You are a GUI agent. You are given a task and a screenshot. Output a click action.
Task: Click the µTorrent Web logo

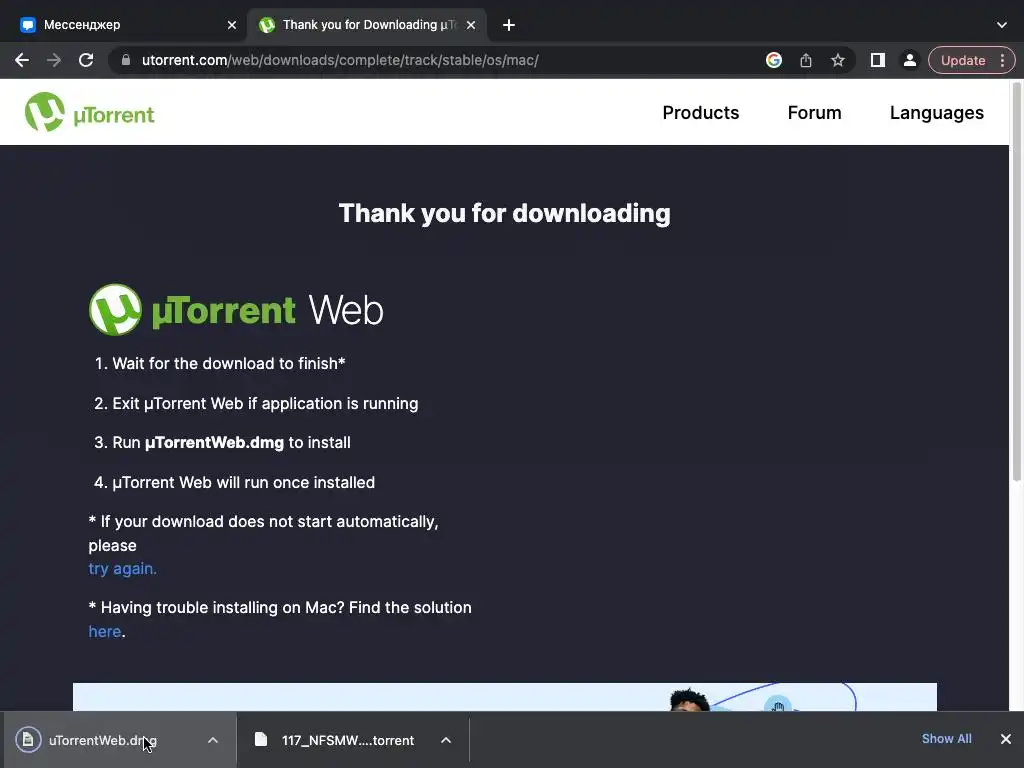(236, 310)
